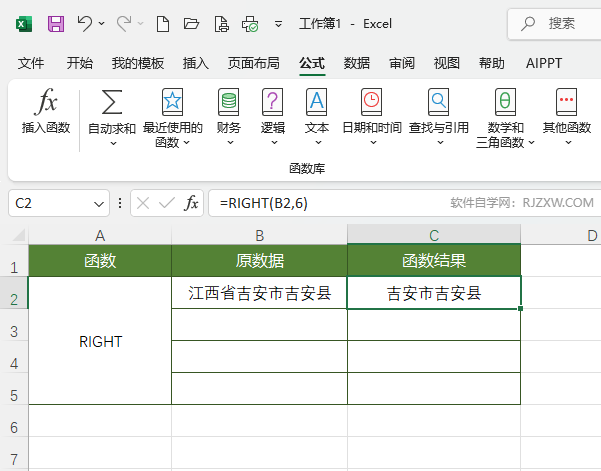
Task: Click the Date & Time (日期和时间) icon
Action: tap(371, 102)
